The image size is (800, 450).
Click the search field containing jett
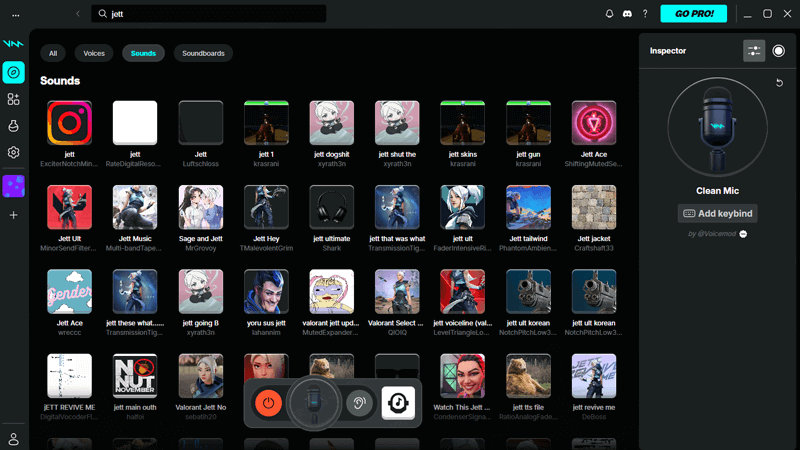[x=209, y=14]
